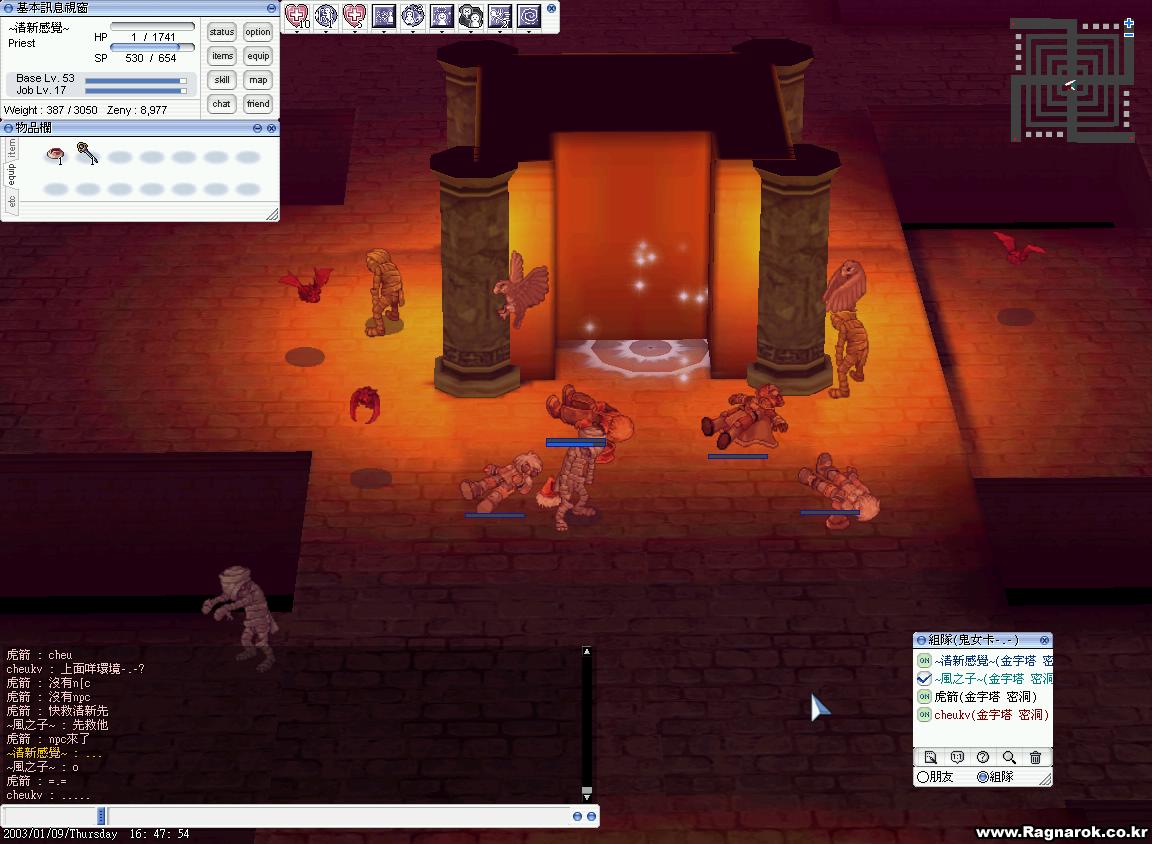Use the Heal skill marked level 5
Screen dimensions: 1152x844
tap(354, 15)
